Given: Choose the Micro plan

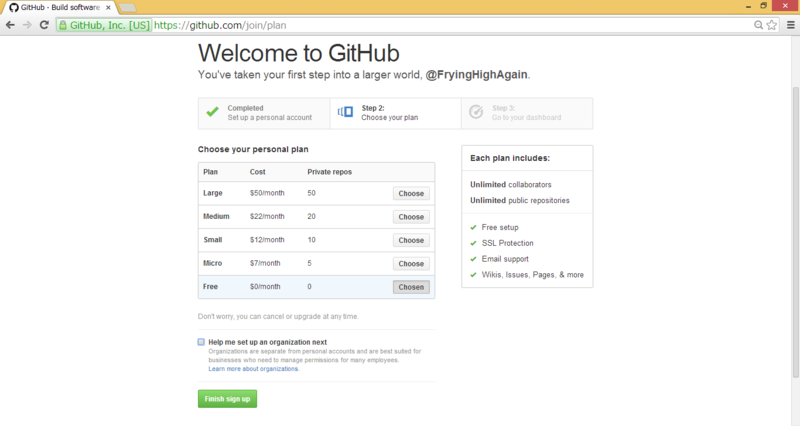Looking at the screenshot, I should pyautogui.click(x=411, y=264).
